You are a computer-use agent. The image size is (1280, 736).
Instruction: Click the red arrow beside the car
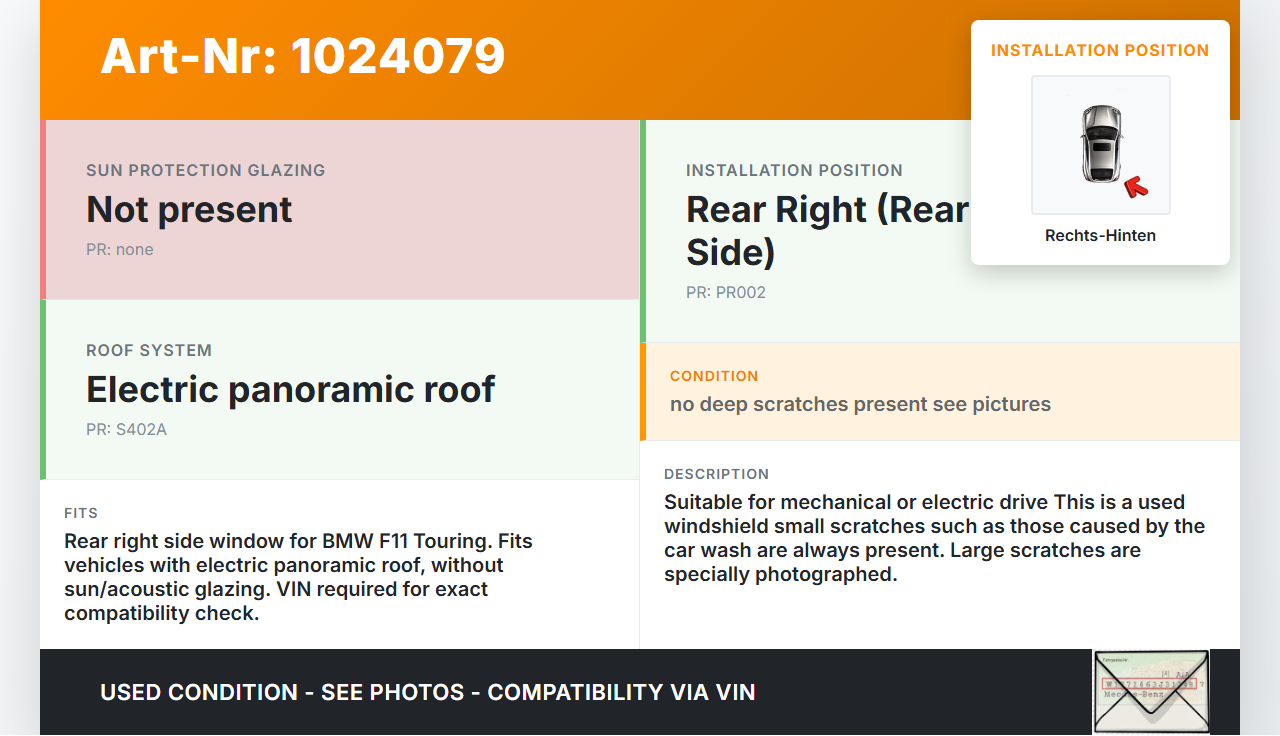(x=1135, y=186)
